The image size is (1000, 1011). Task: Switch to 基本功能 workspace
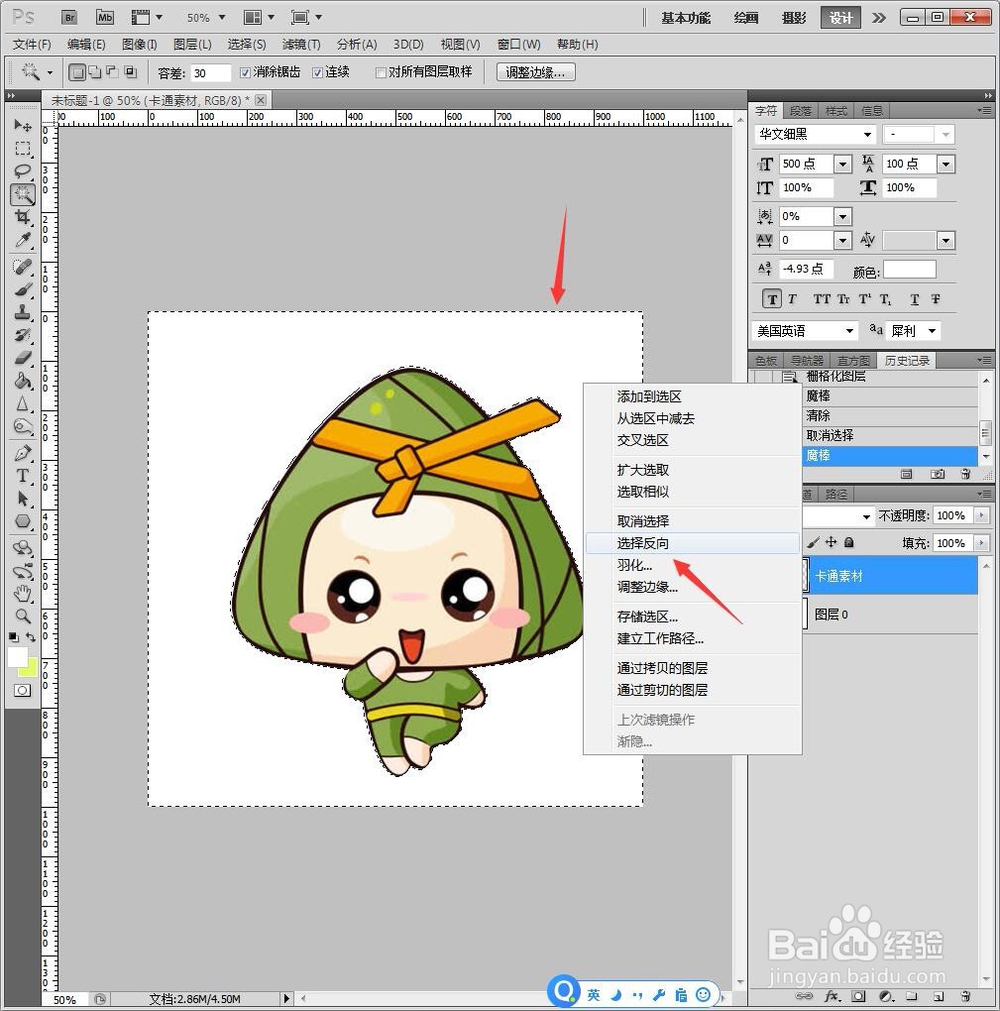(x=686, y=18)
